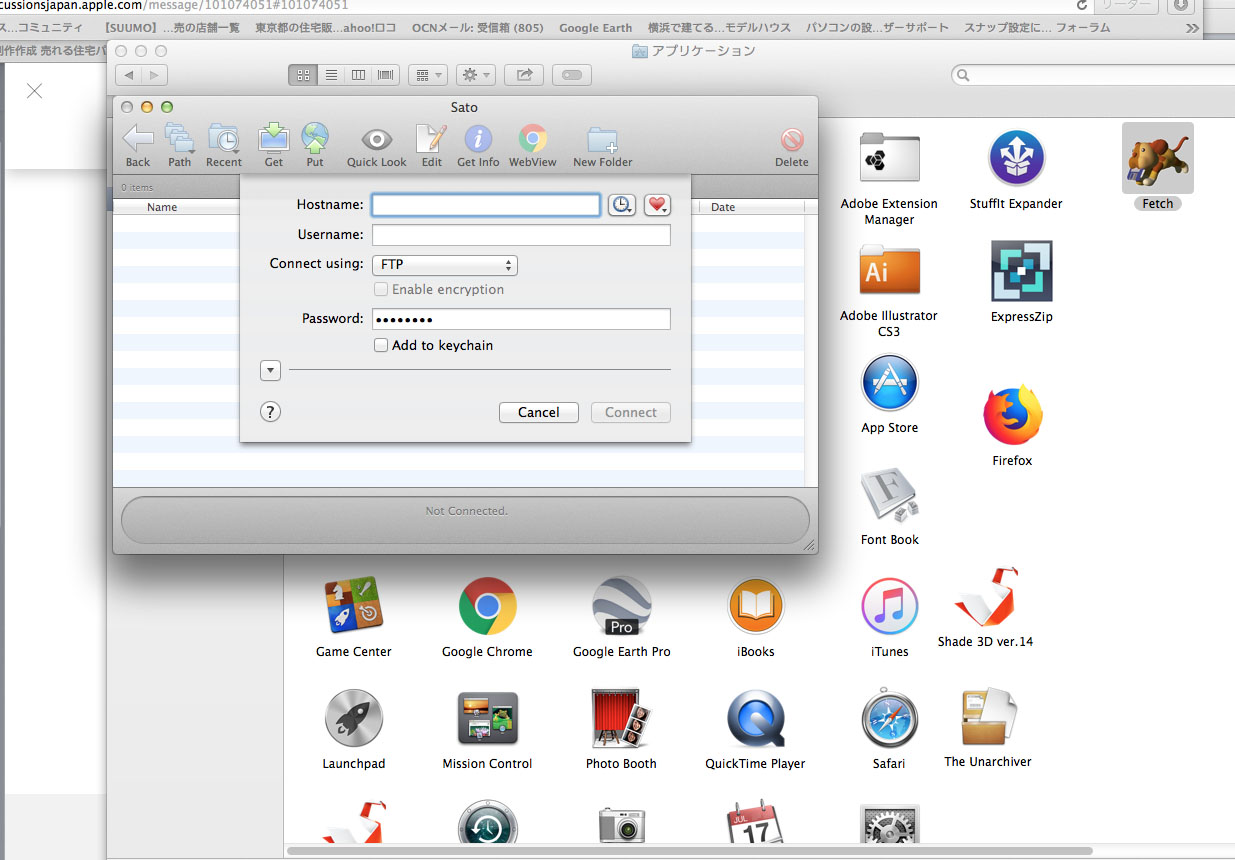Viewport: 1235px width, 860px height.
Task: Toggle the Enable encryption checkbox
Action: (381, 289)
